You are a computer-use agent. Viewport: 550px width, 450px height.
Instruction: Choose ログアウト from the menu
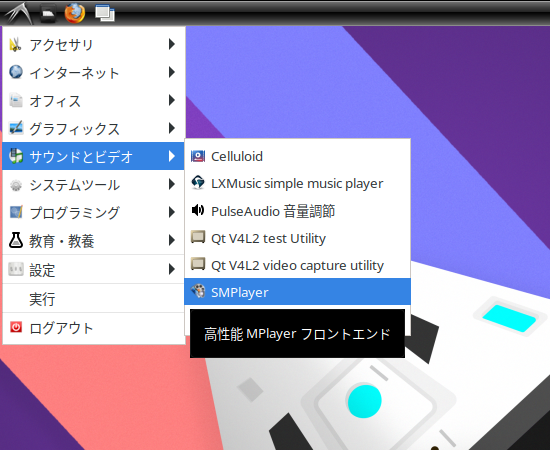93,328
